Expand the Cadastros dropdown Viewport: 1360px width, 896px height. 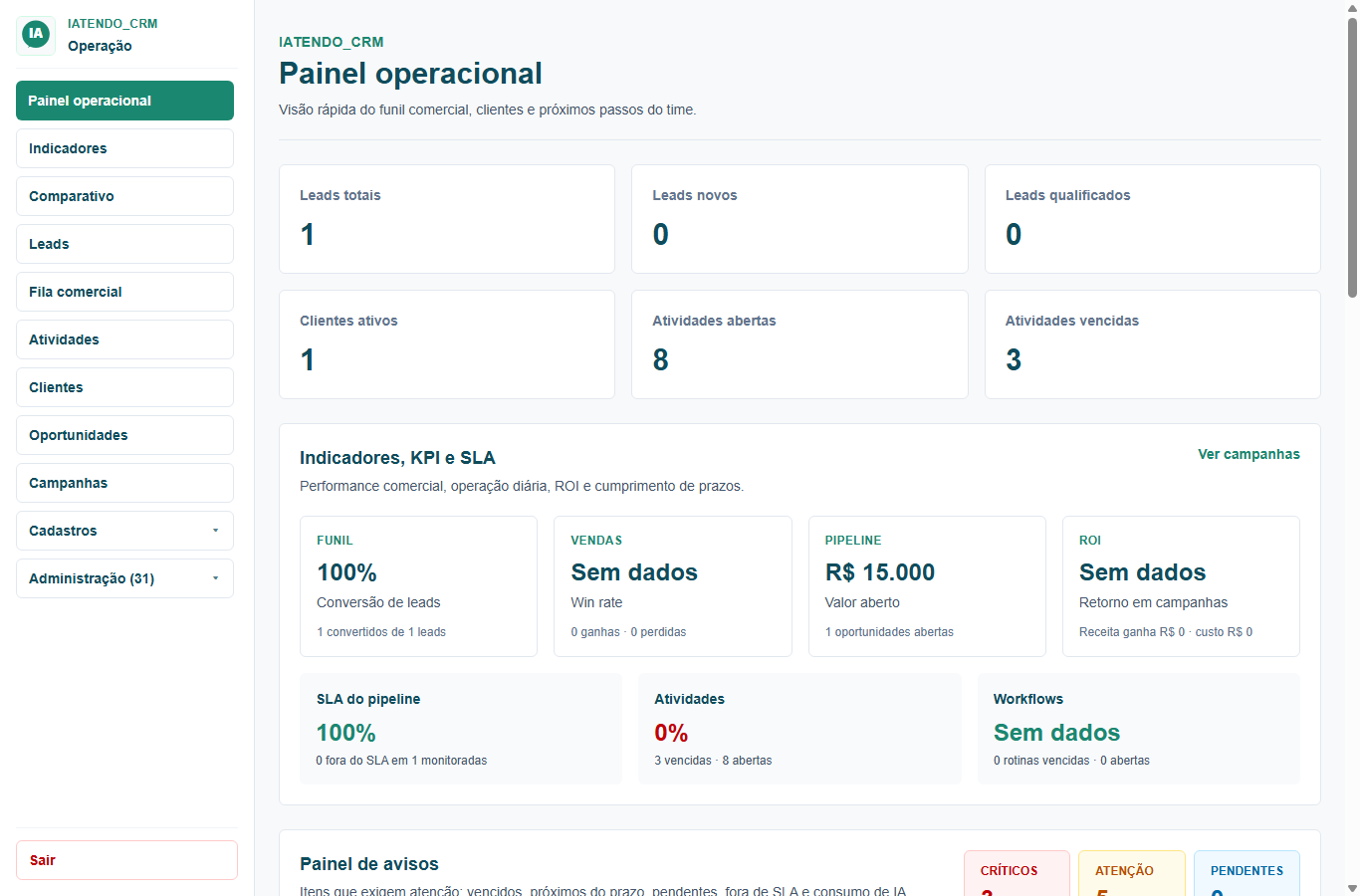click(x=124, y=531)
